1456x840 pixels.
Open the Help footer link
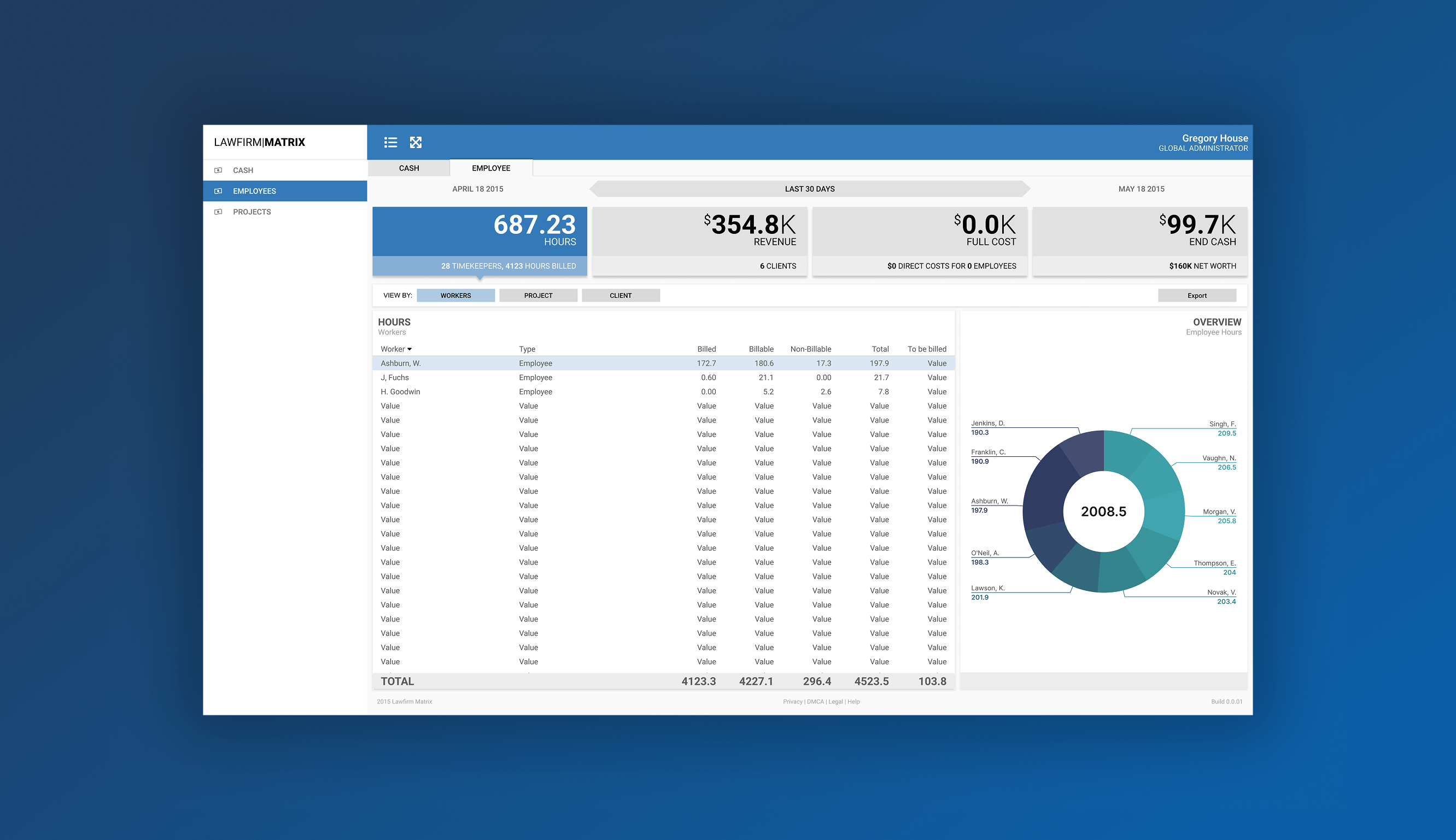tap(853, 702)
